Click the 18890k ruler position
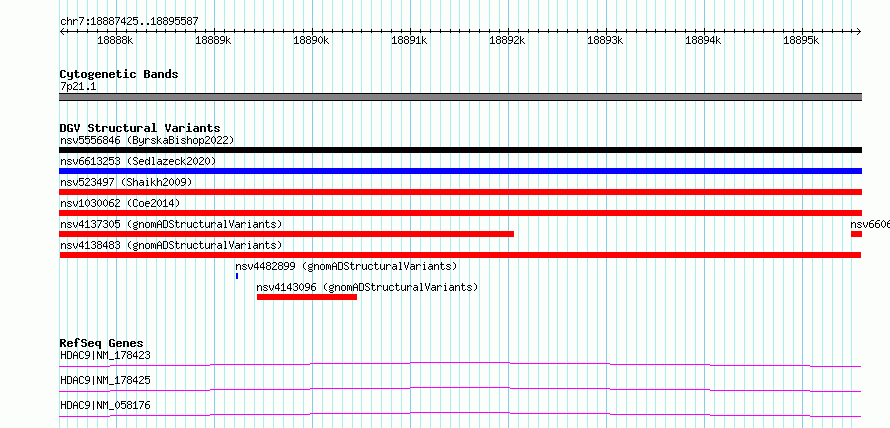Screen dimensions: 890x428 pyautogui.click(x=312, y=40)
